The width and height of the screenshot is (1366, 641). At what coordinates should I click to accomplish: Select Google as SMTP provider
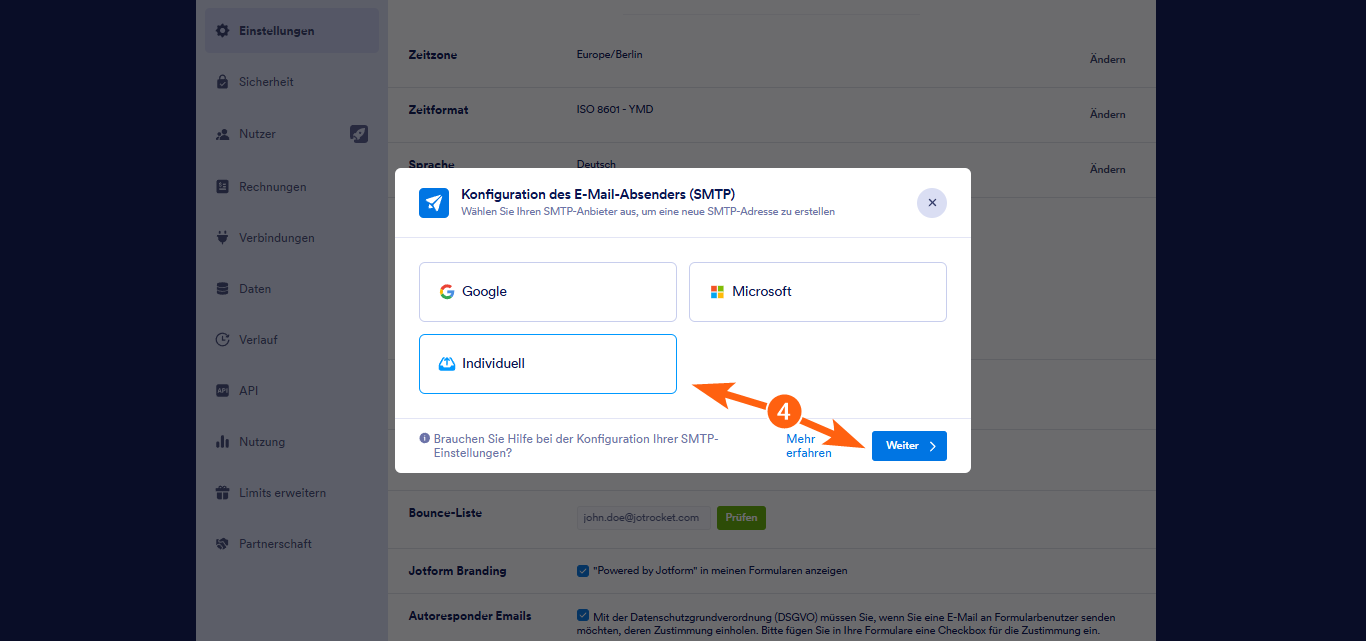click(548, 292)
